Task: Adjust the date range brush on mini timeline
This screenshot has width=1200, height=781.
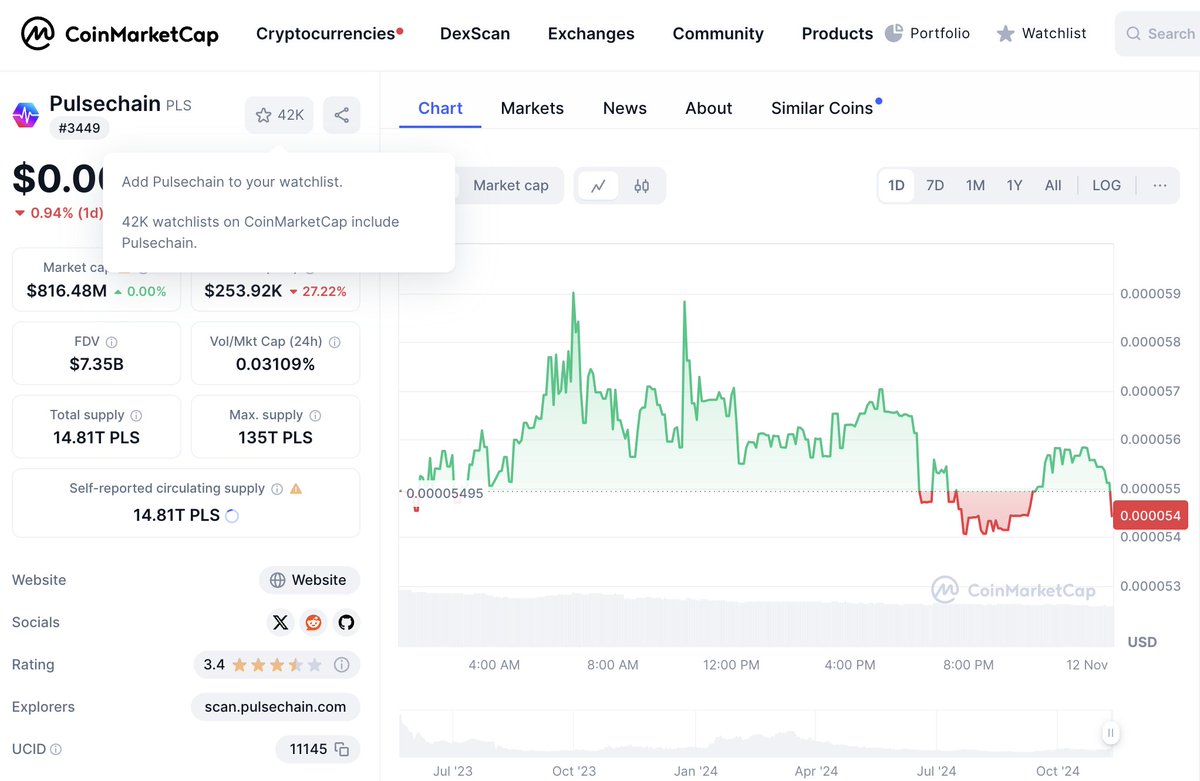Action: [1110, 733]
